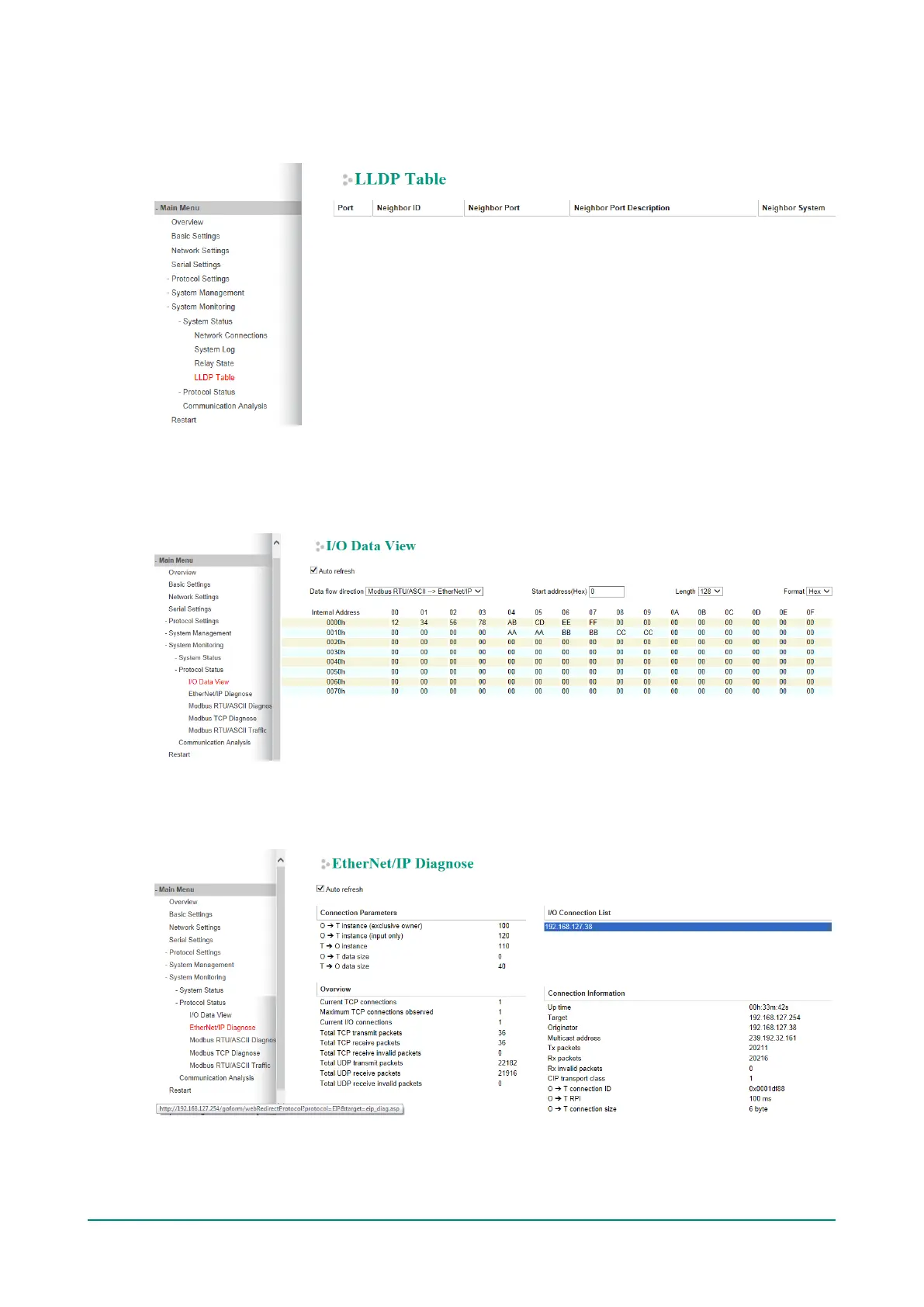Image resolution: width=924 pixels, height=1307 pixels.
Task: Collapse Protocol Status in I/O Data View sidebar
Action: pos(199,670)
